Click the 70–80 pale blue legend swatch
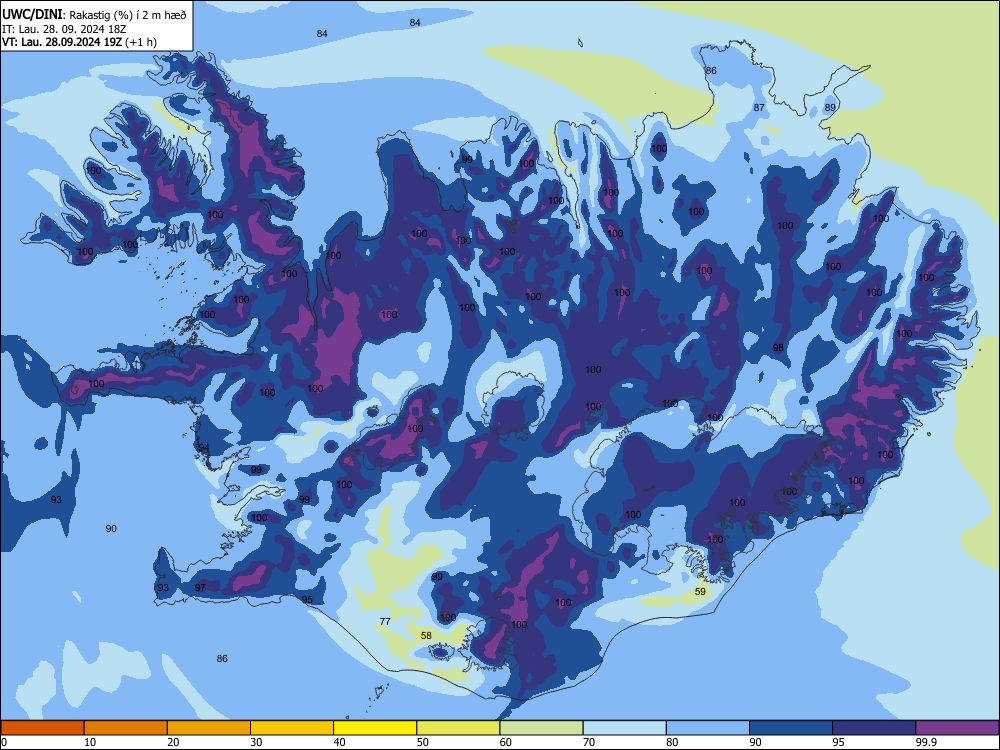The width and height of the screenshot is (1000, 750). tap(624, 728)
